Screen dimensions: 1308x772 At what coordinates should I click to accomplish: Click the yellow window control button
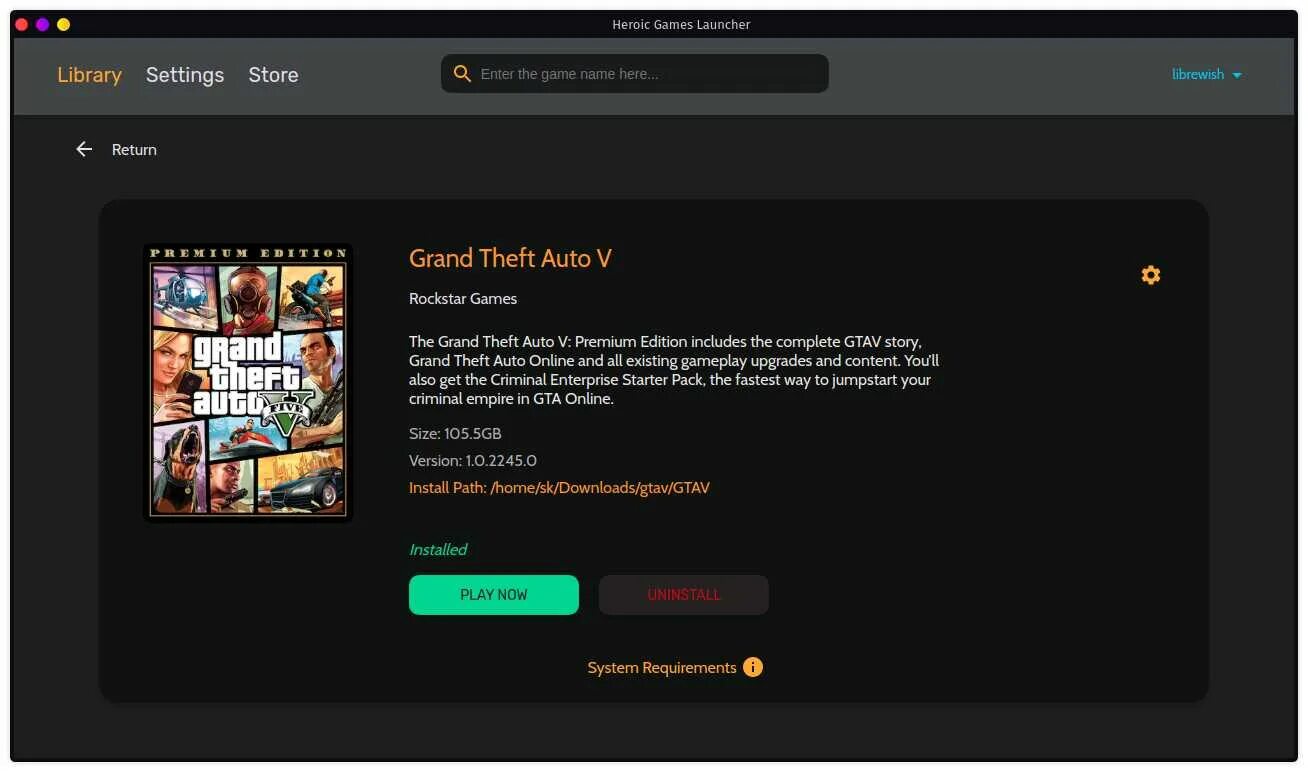[63, 24]
